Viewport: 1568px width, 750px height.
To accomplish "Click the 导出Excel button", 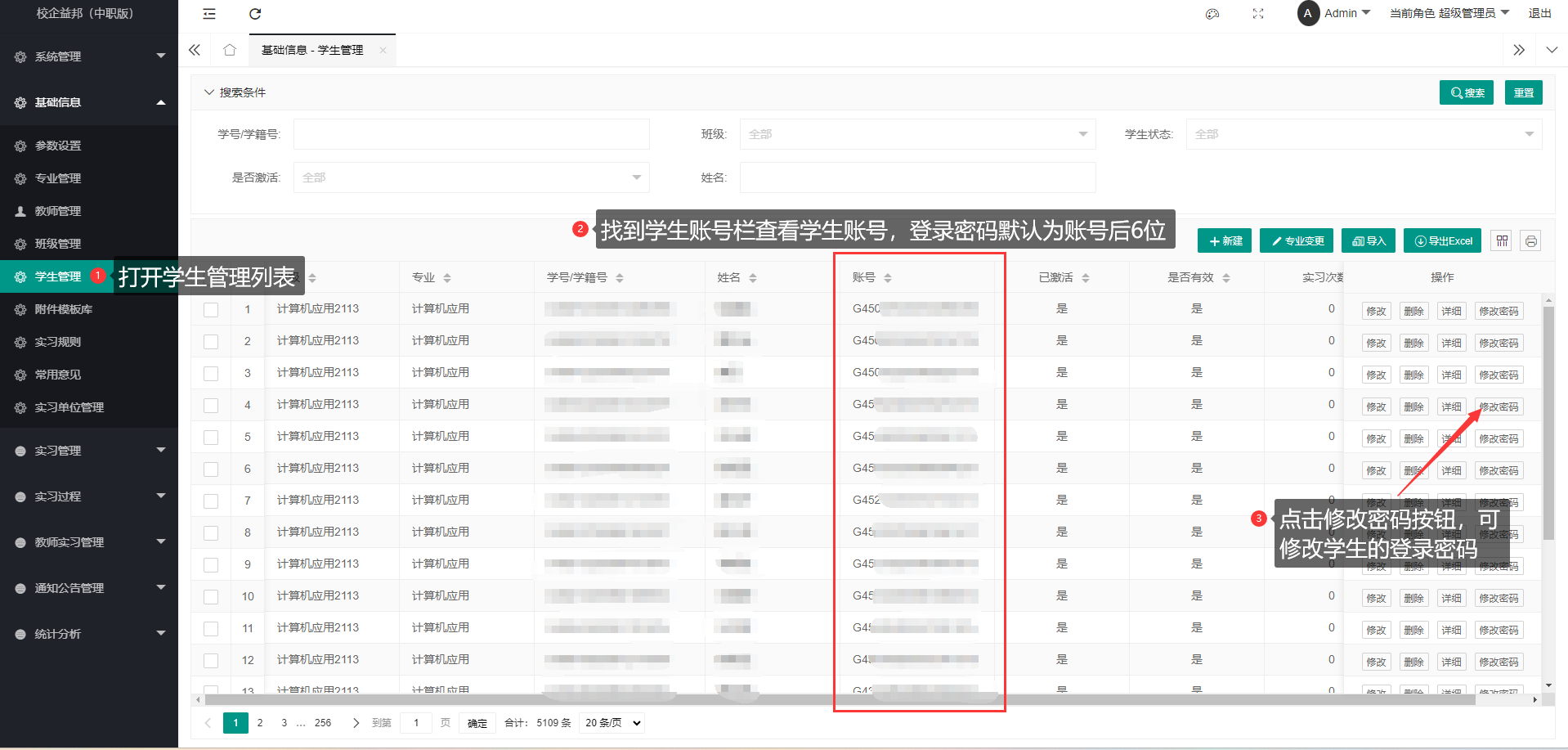I will click(x=1444, y=240).
